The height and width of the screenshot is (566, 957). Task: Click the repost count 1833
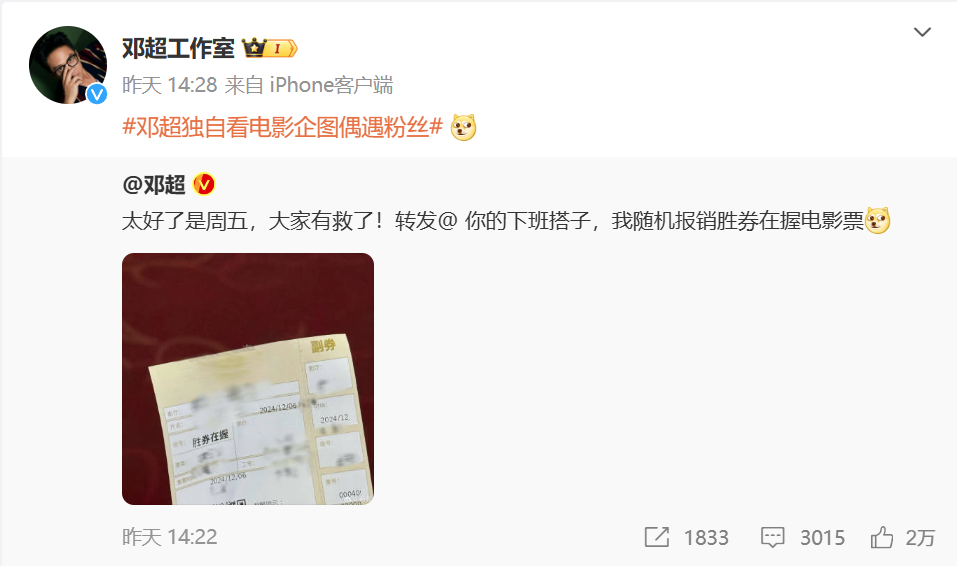tap(706, 537)
